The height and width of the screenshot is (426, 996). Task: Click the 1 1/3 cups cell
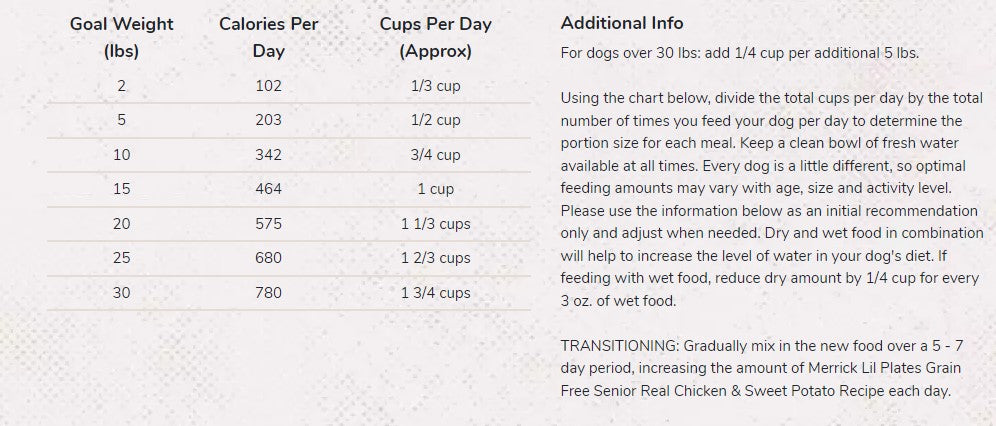pos(436,224)
